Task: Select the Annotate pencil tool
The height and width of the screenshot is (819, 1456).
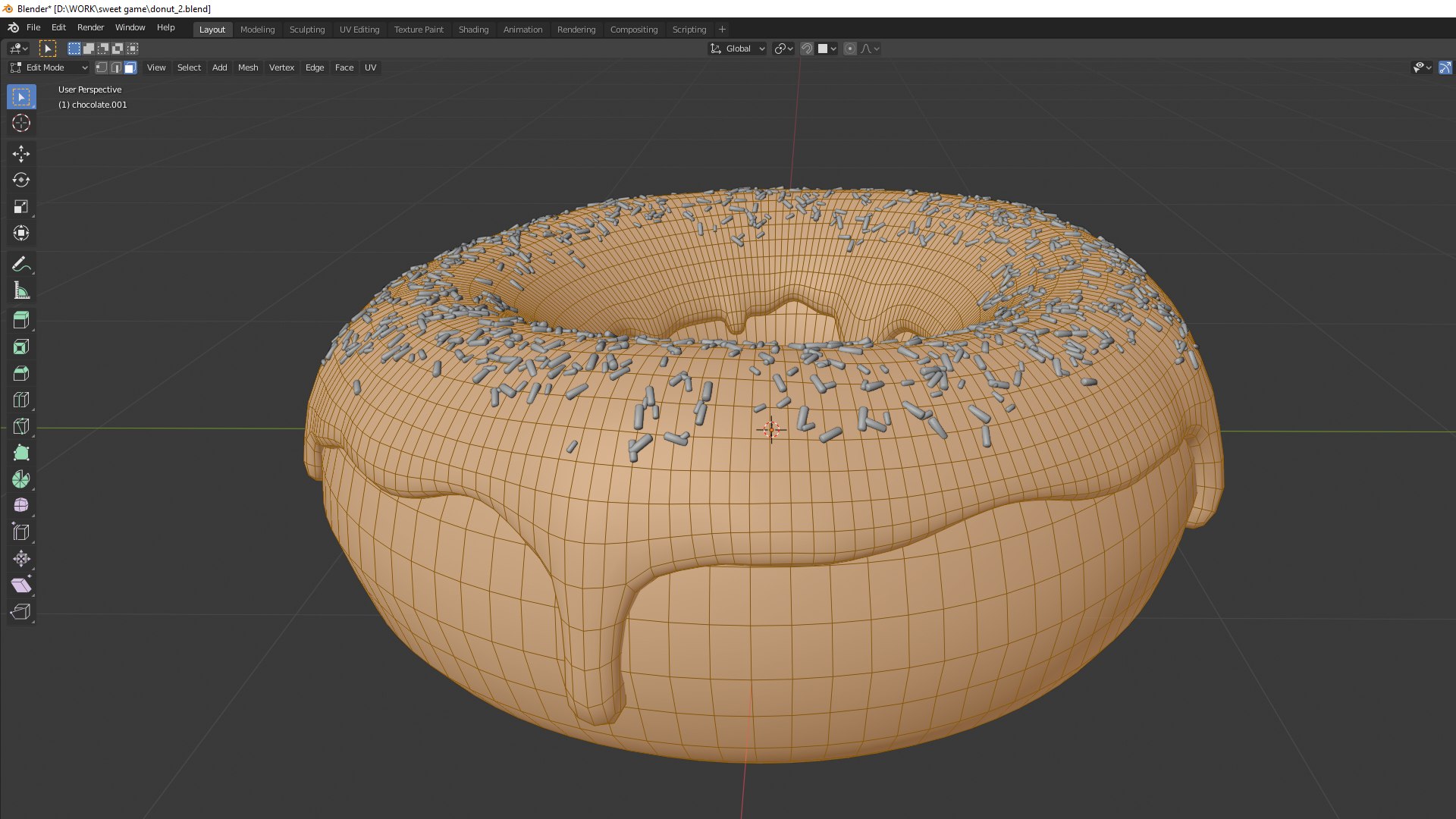Action: [21, 264]
